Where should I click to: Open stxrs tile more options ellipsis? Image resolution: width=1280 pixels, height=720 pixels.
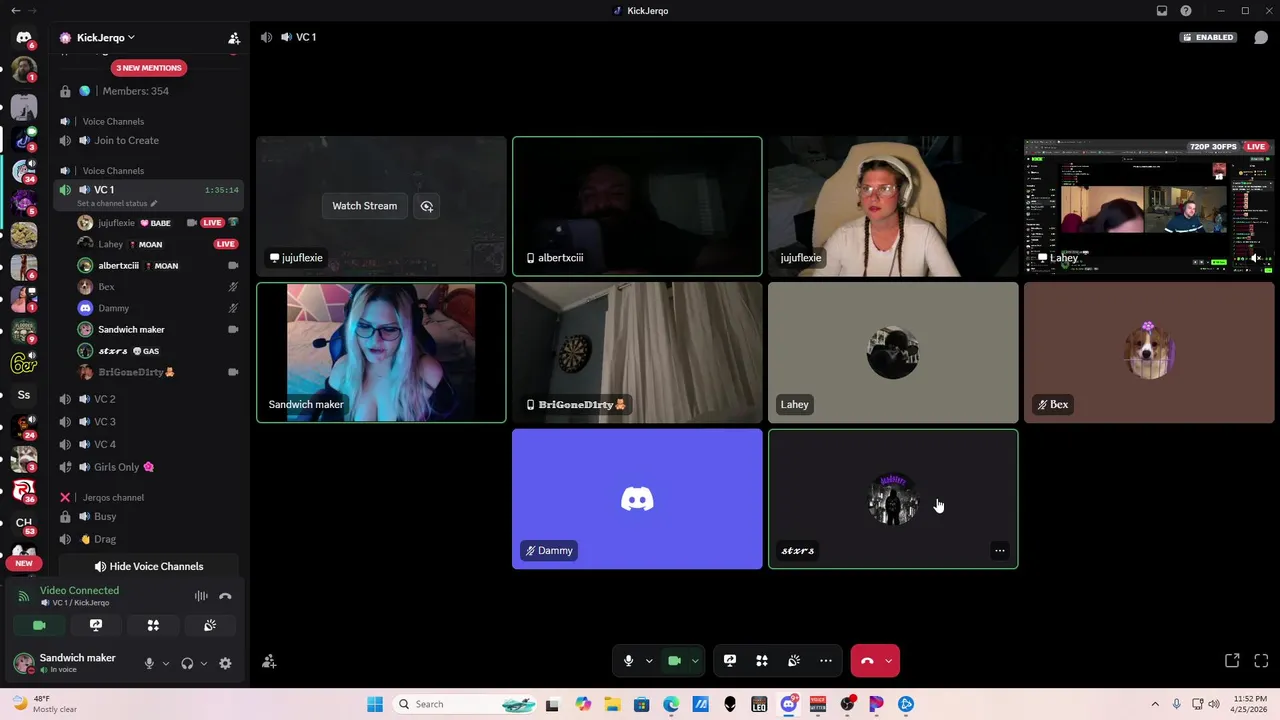click(999, 551)
